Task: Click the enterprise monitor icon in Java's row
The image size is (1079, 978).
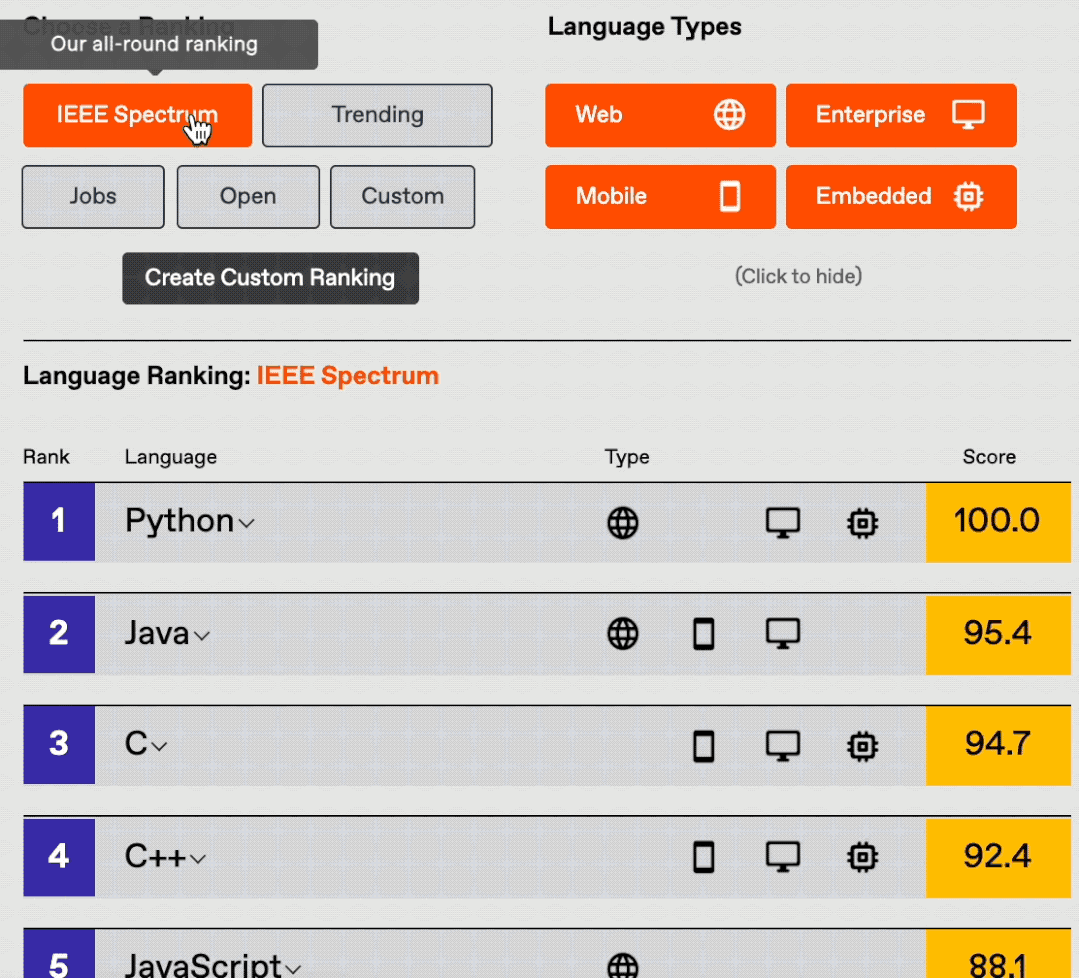Action: click(x=783, y=633)
